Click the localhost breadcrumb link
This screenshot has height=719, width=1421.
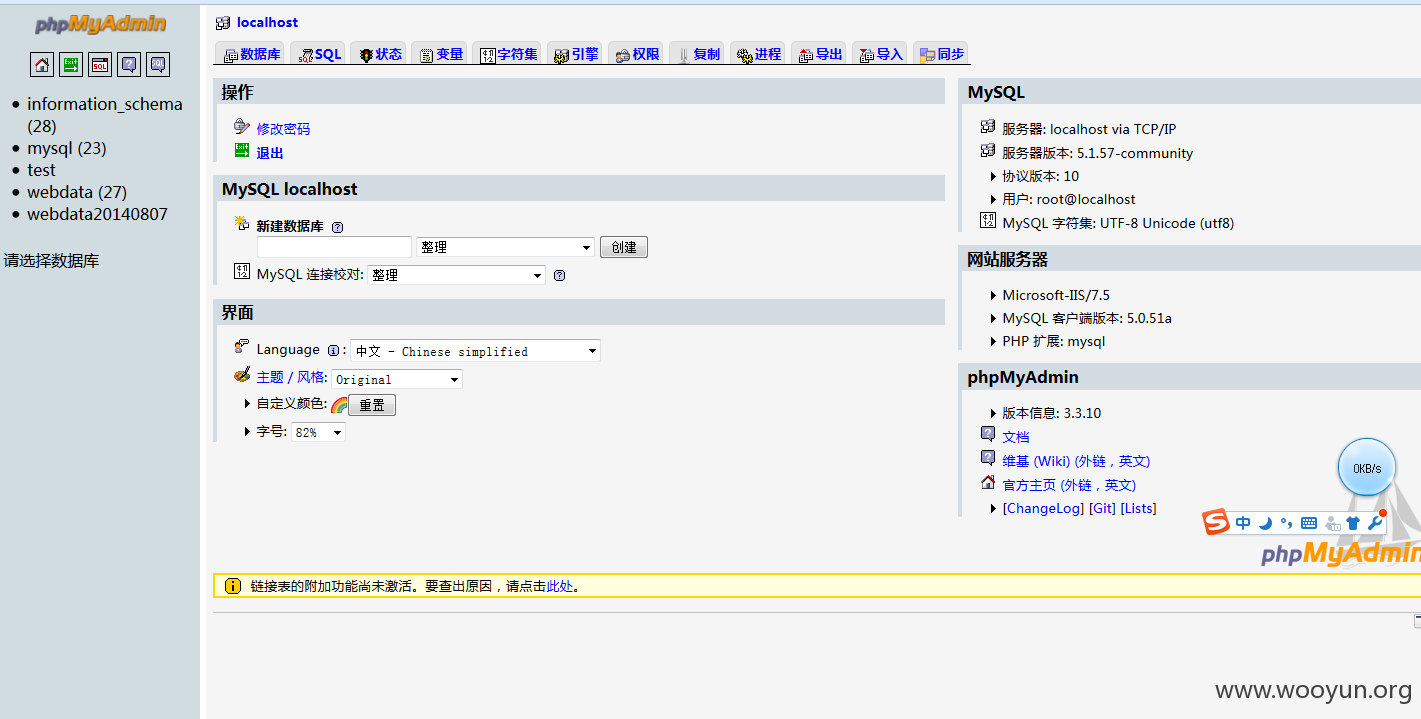click(x=267, y=22)
